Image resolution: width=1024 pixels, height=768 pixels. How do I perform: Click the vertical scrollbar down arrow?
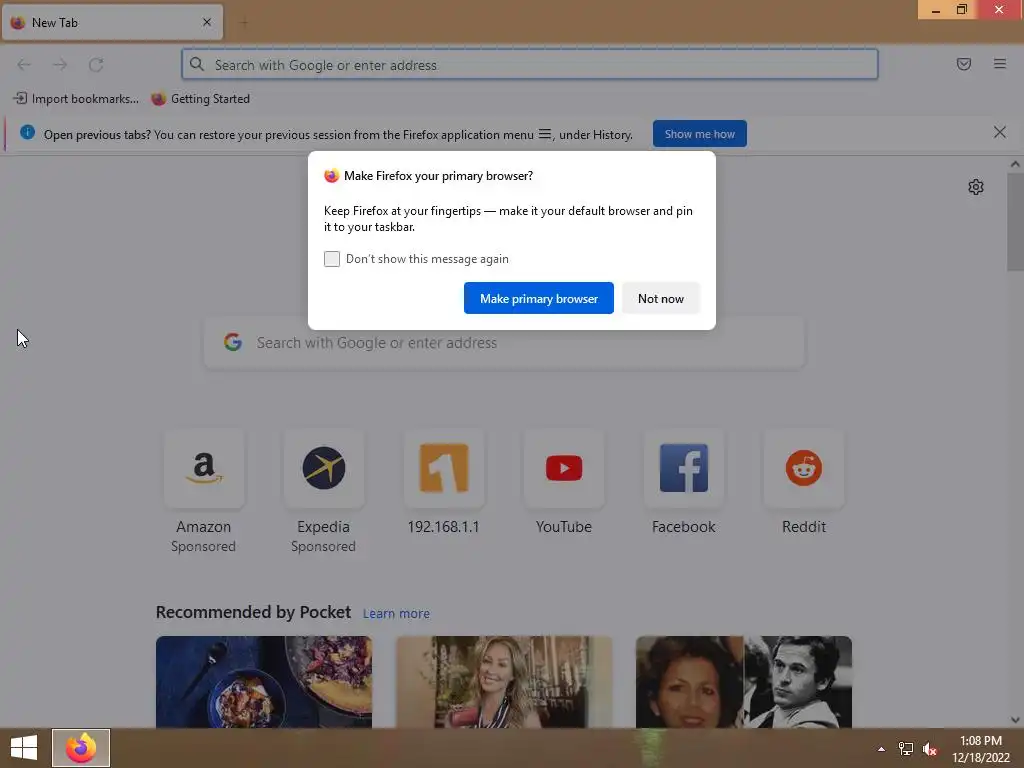pyautogui.click(x=1015, y=720)
